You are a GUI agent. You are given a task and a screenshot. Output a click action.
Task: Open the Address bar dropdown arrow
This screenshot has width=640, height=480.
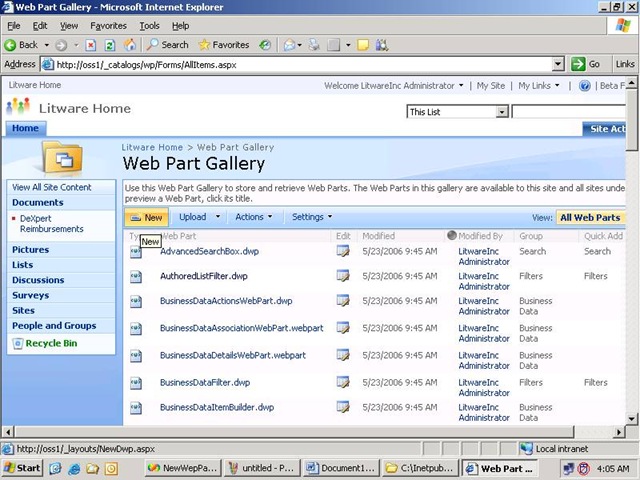click(x=558, y=64)
